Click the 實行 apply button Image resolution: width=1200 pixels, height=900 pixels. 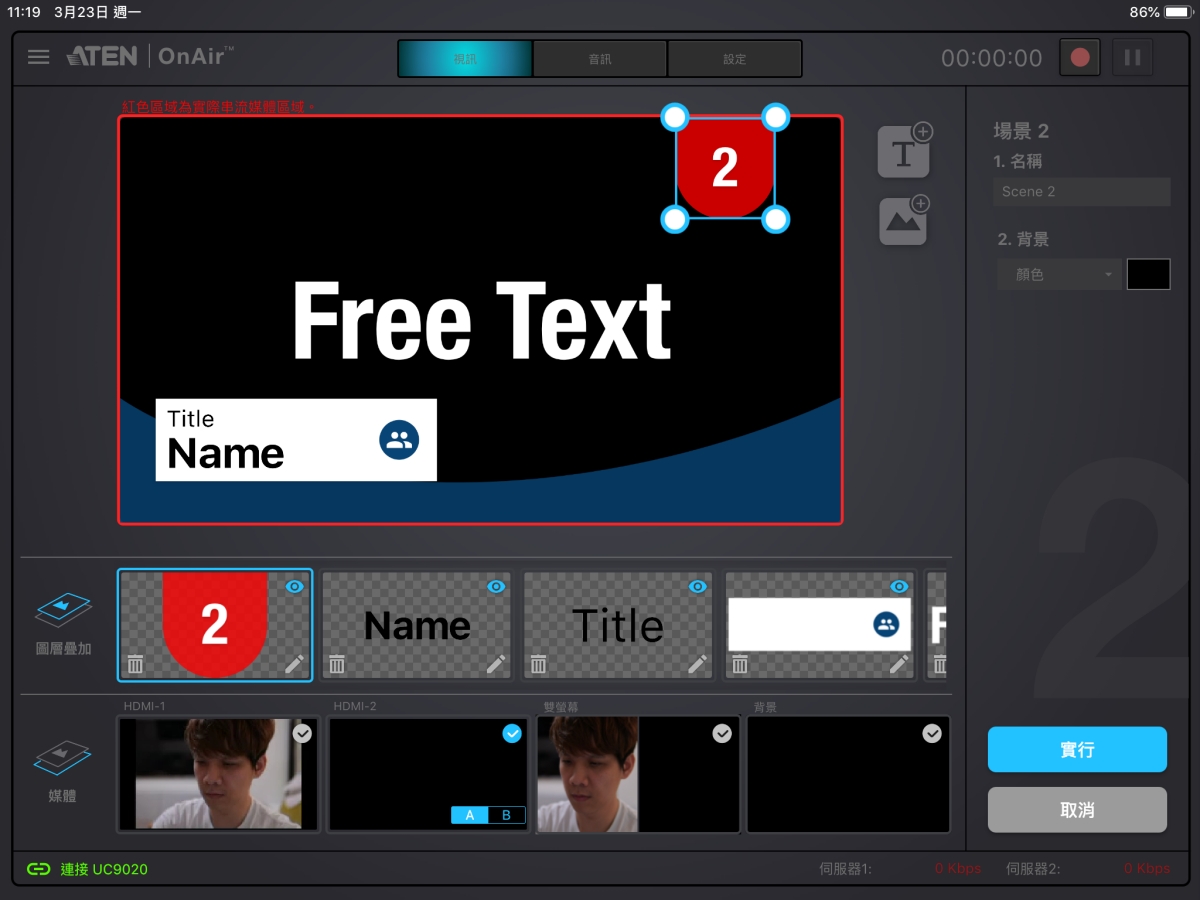click(x=1077, y=750)
